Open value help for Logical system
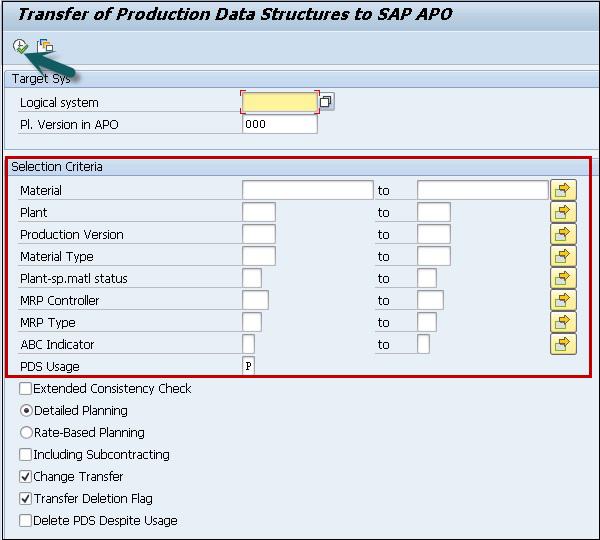 tap(326, 102)
